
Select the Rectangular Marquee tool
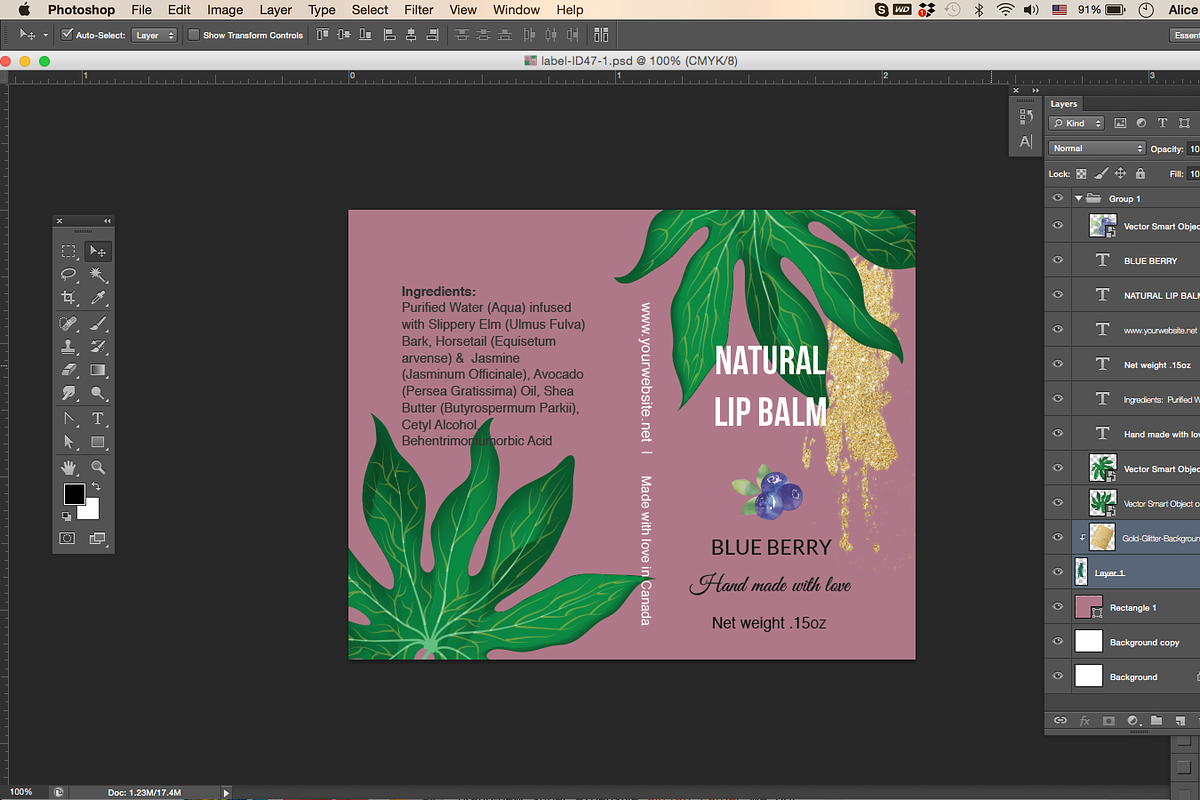click(68, 251)
